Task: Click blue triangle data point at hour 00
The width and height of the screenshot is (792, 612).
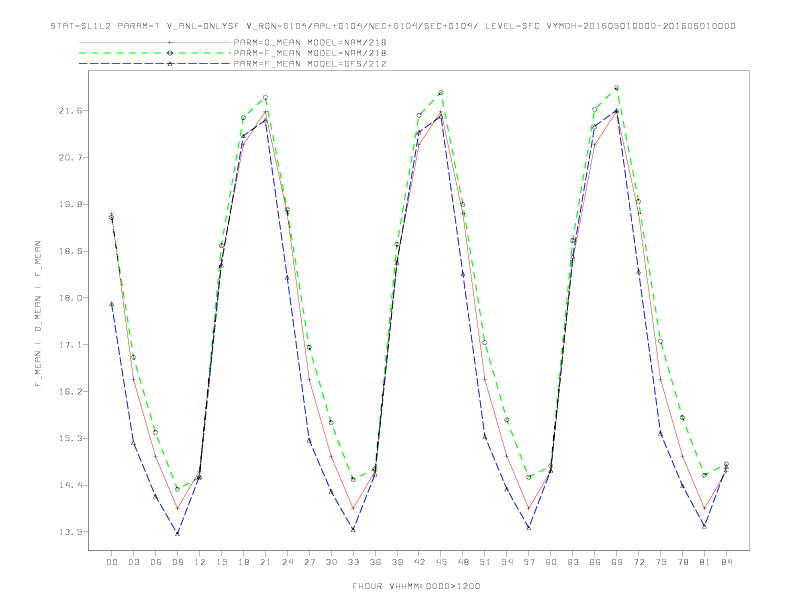Action: [x=112, y=304]
